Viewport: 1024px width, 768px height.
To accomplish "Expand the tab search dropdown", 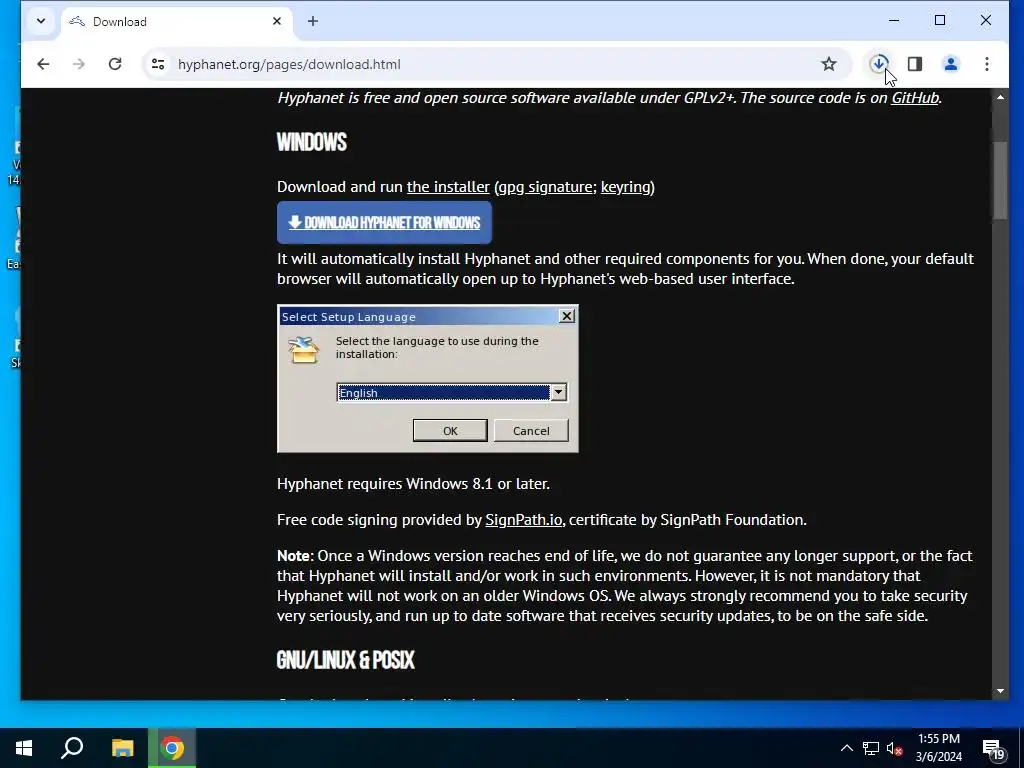I will tap(41, 22).
